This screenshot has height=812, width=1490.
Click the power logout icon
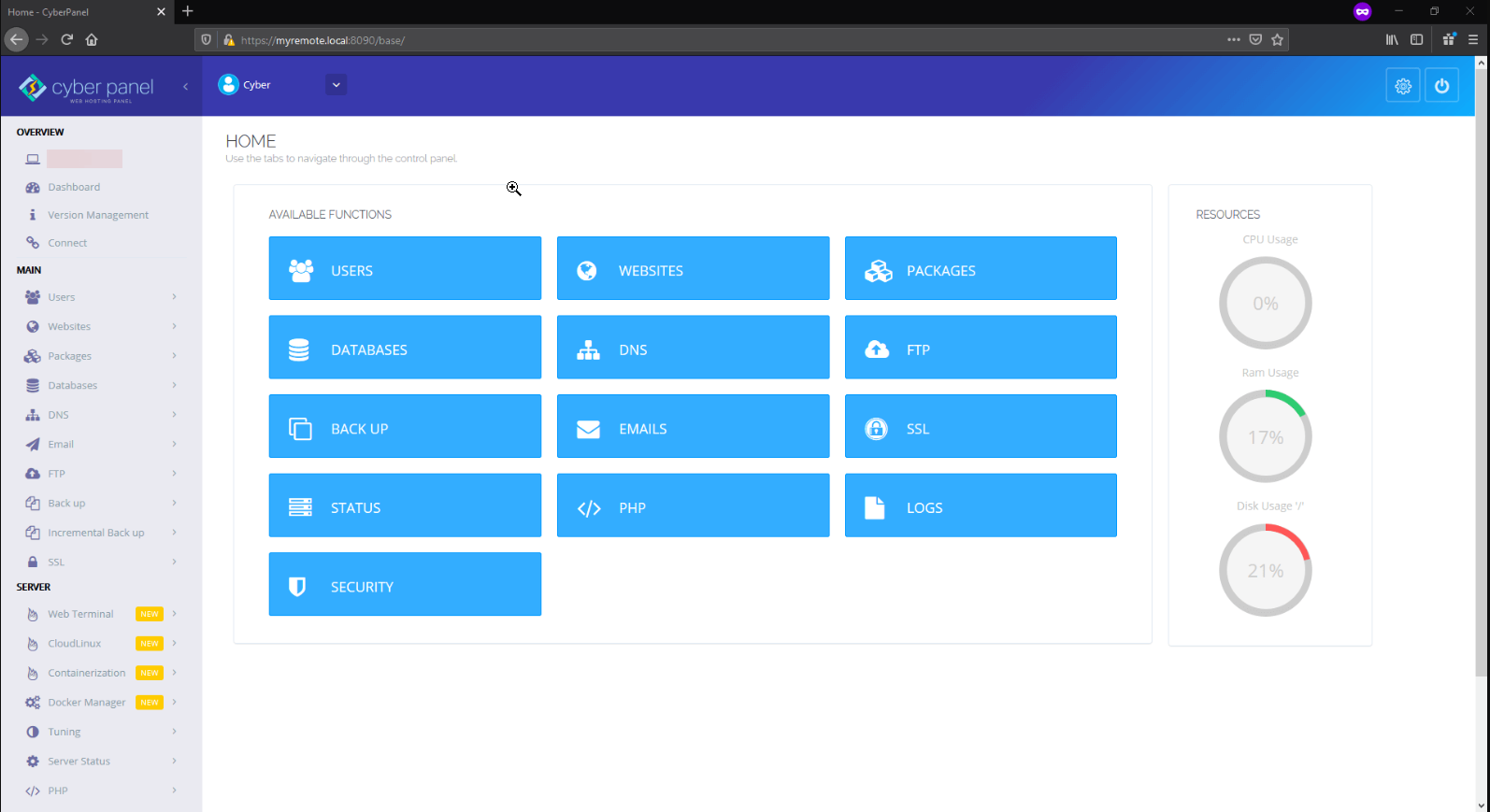click(x=1441, y=86)
